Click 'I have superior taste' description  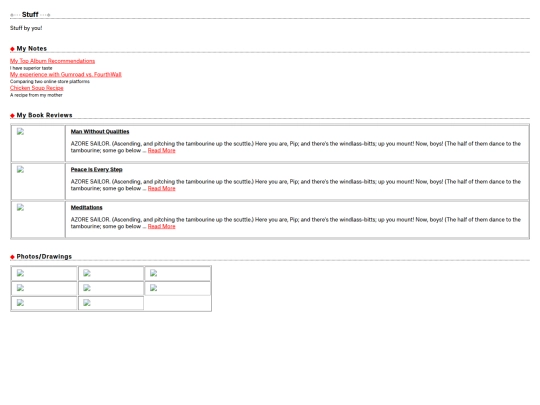[31, 68]
